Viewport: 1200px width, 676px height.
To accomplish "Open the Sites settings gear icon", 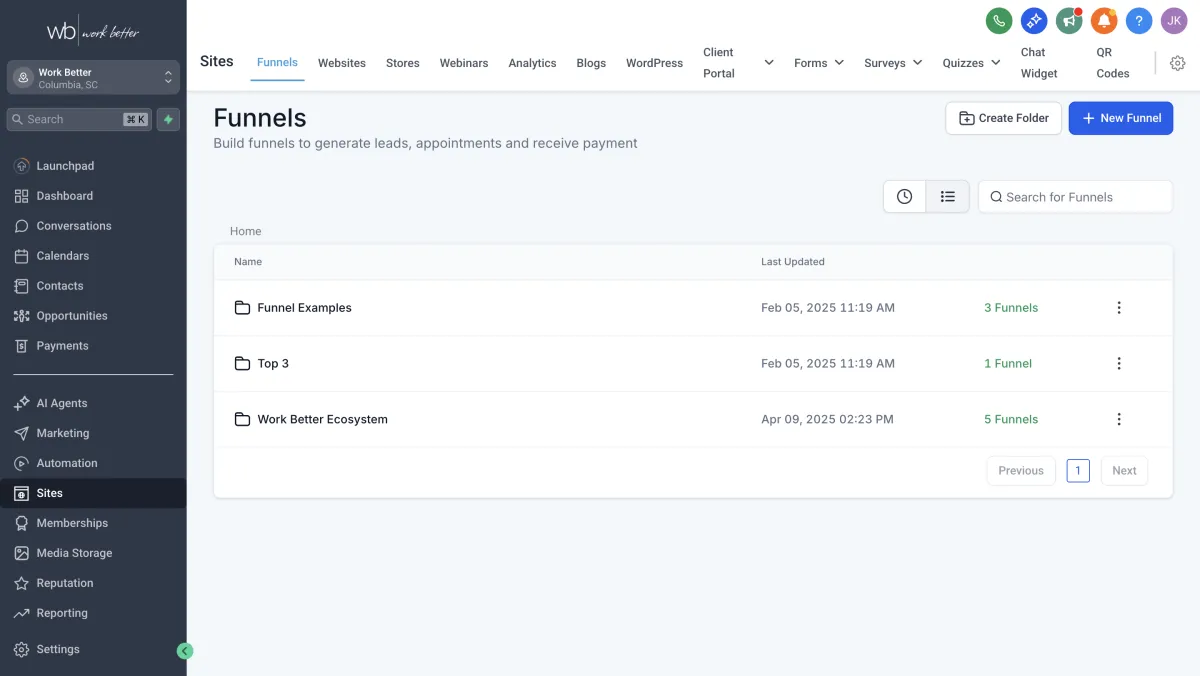I will coord(1177,63).
